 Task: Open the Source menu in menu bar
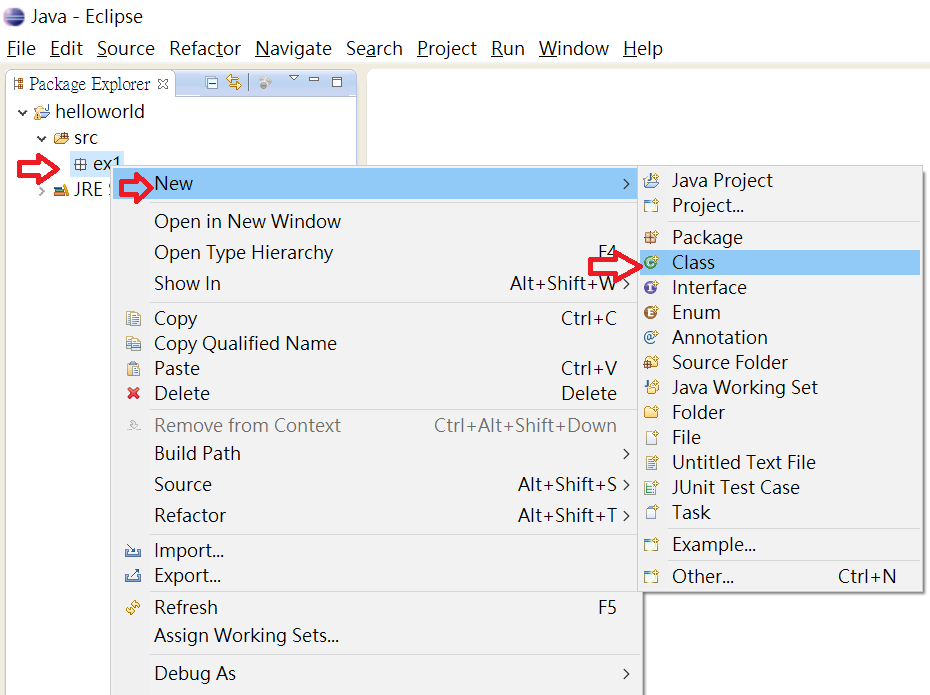[126, 49]
